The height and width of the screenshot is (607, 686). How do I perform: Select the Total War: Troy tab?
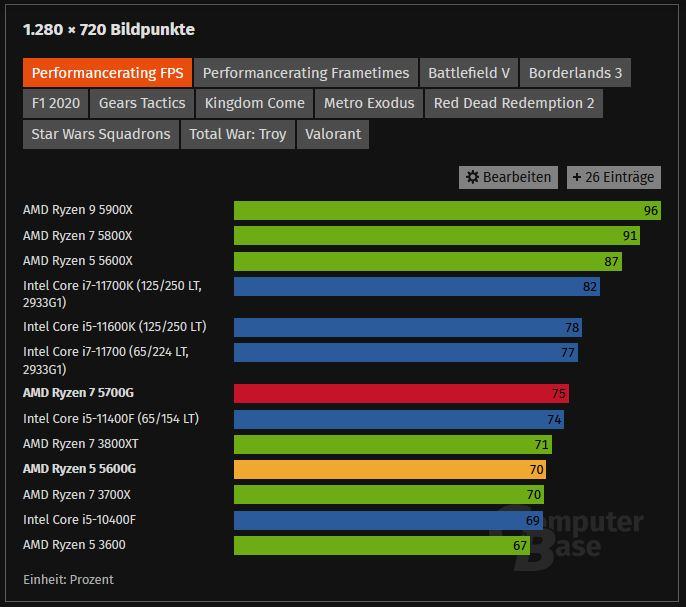(x=238, y=134)
